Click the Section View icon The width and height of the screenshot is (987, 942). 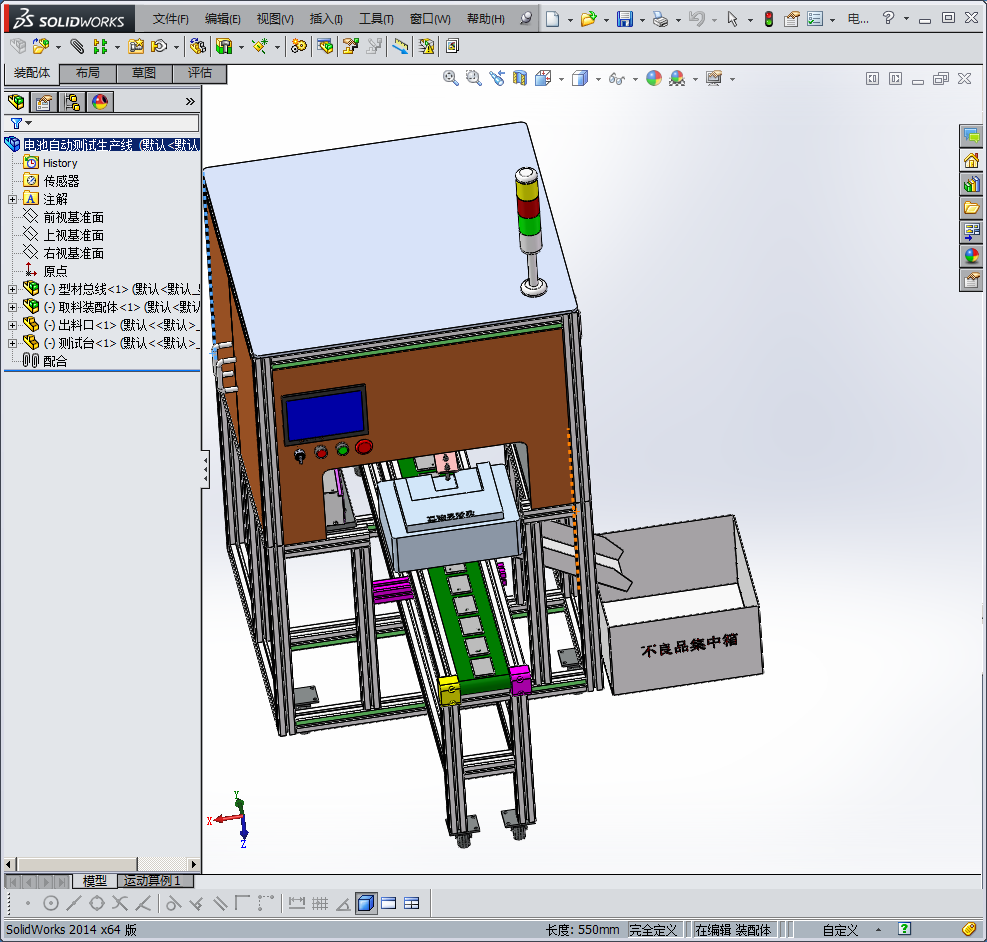[x=520, y=78]
